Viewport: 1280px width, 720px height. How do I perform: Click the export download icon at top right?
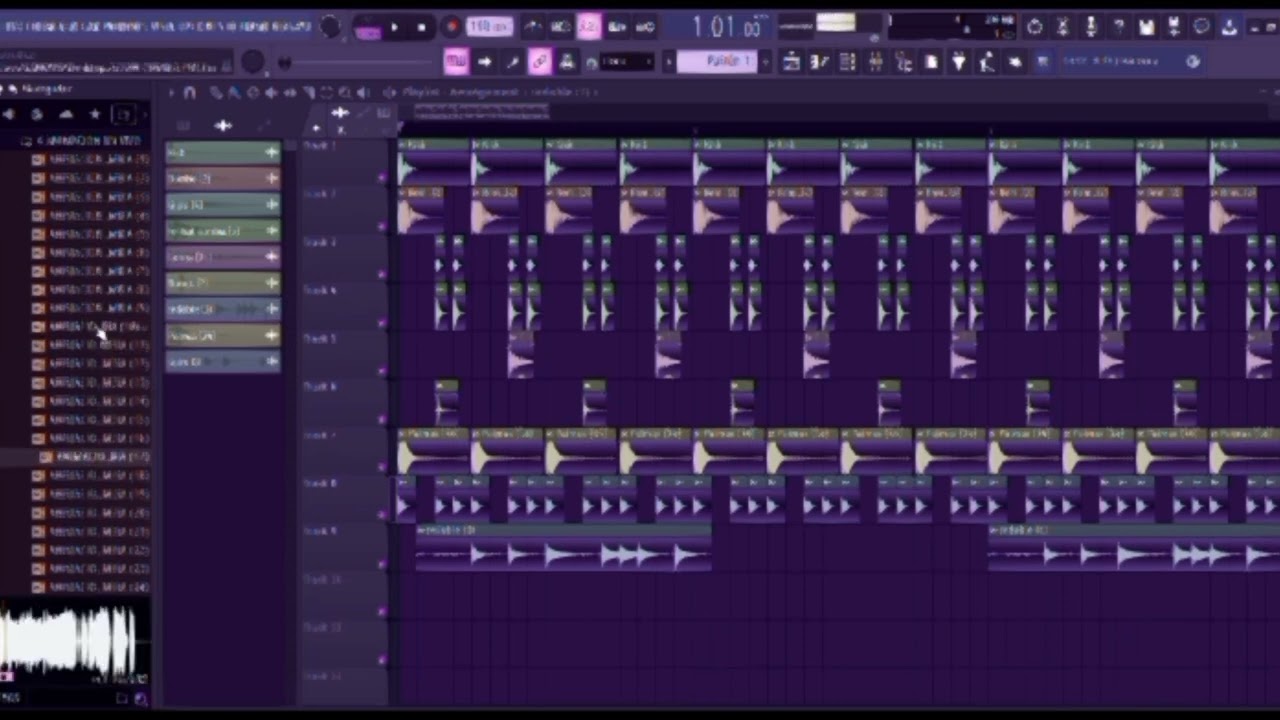(x=1229, y=27)
